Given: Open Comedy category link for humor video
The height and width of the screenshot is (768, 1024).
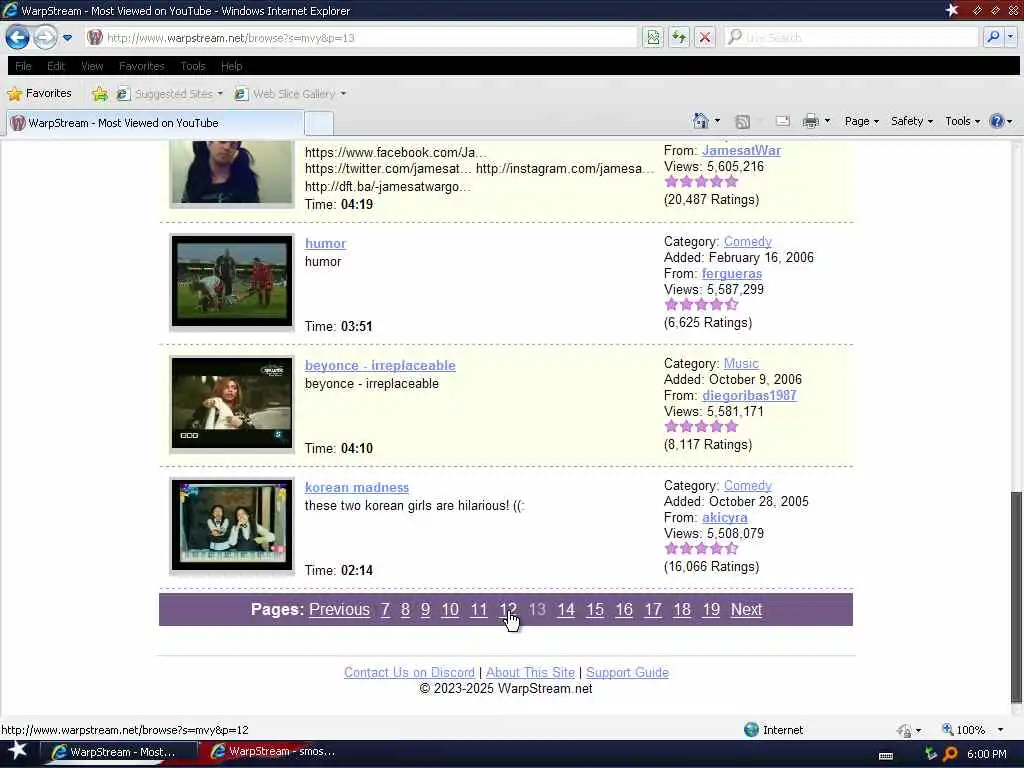Looking at the screenshot, I should point(747,242).
